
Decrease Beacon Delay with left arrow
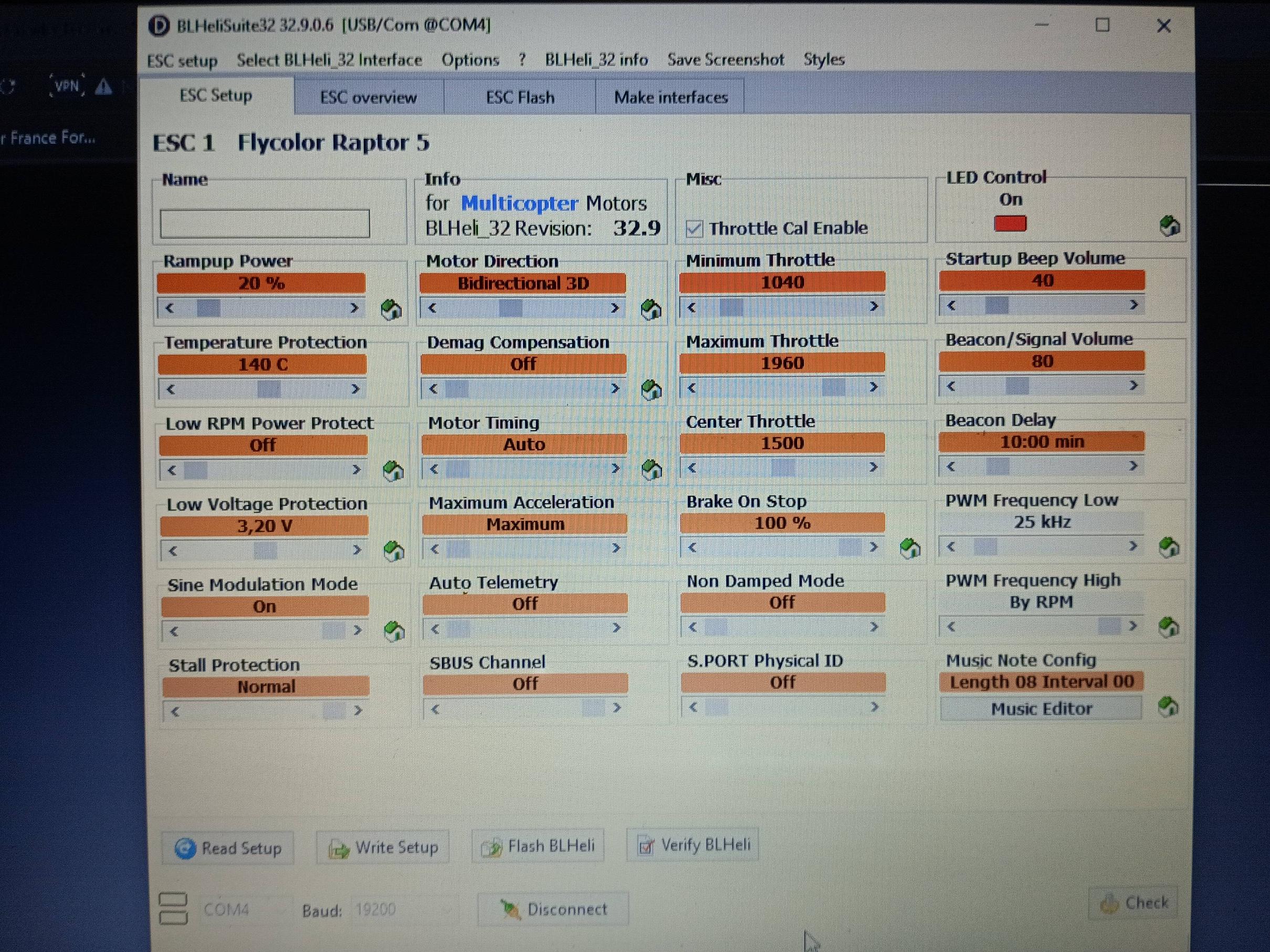click(x=951, y=466)
